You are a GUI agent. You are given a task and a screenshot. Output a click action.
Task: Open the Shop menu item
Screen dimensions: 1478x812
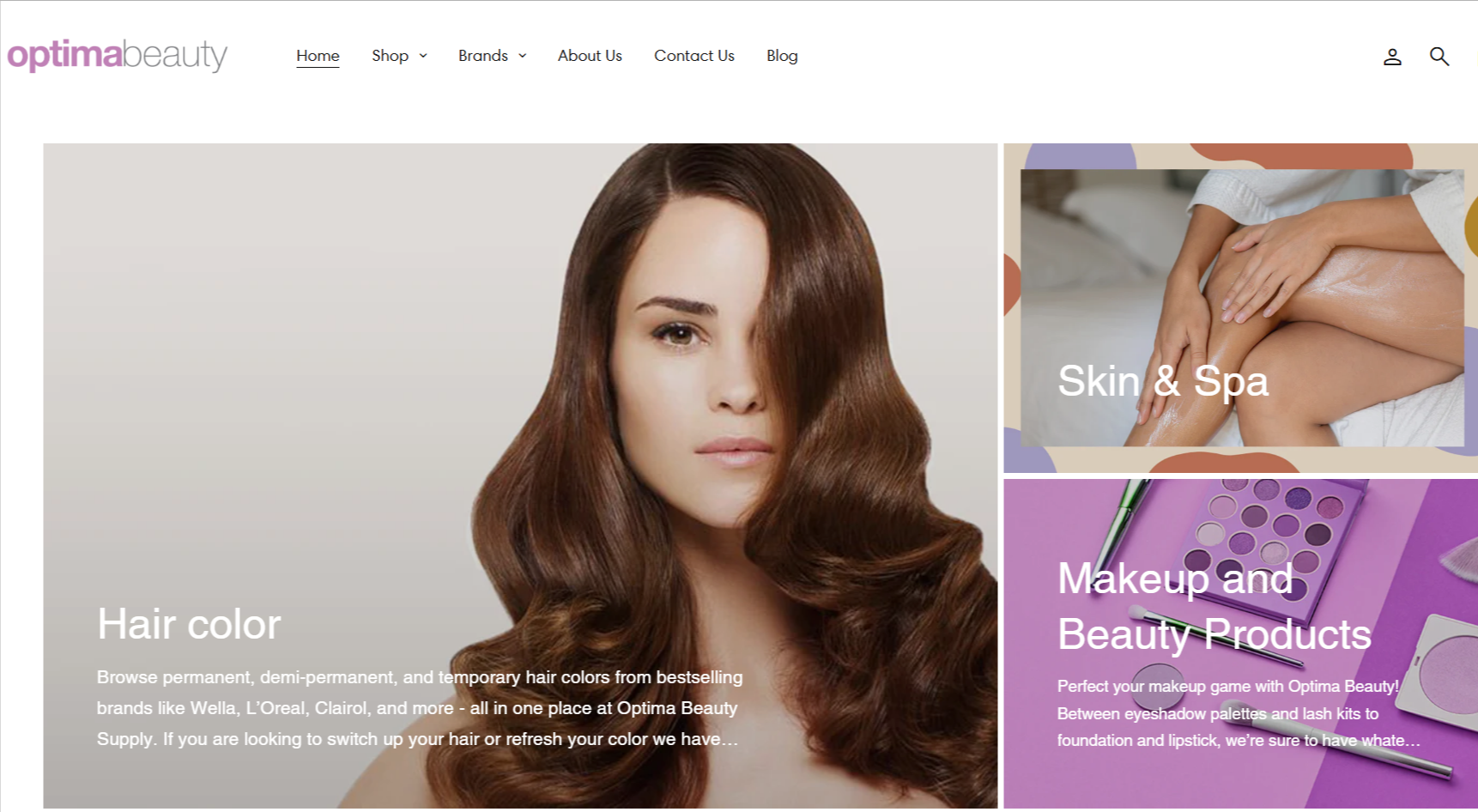pos(390,56)
